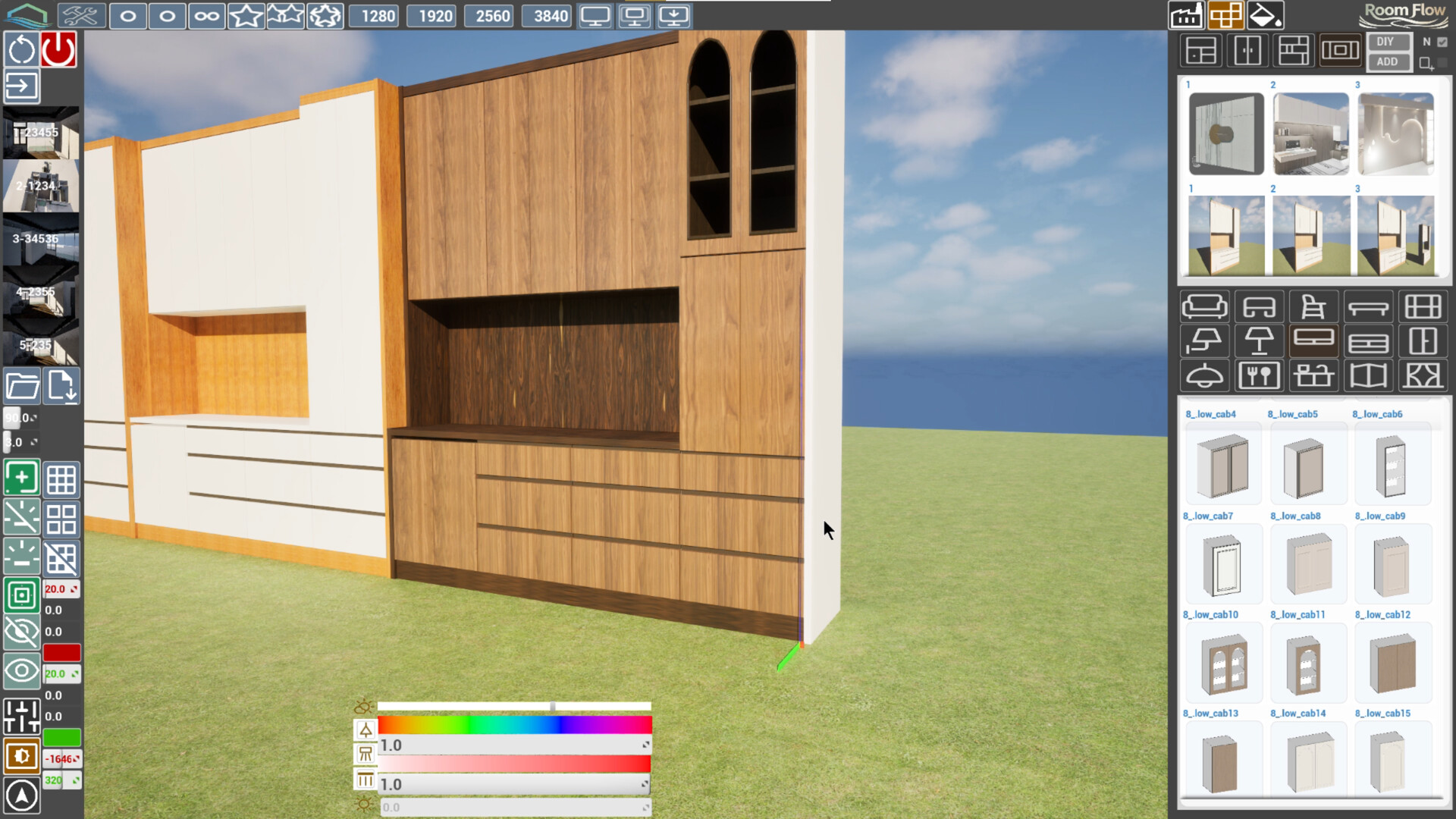
Task: Toggle the N checkbox near DIY button
Action: click(x=1442, y=42)
